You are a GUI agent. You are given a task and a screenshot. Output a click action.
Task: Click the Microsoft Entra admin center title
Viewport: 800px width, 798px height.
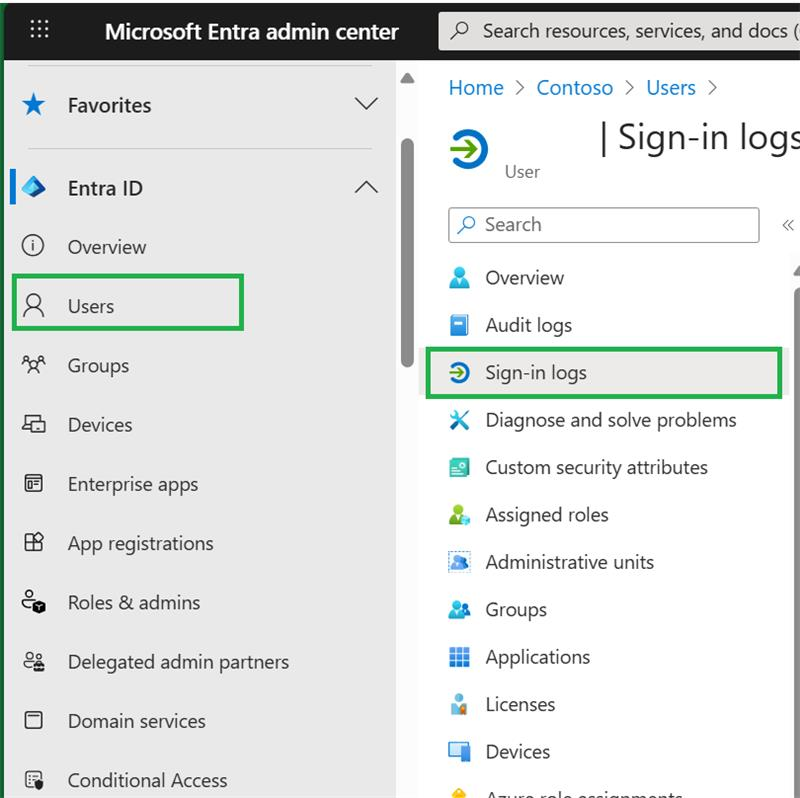point(252,32)
